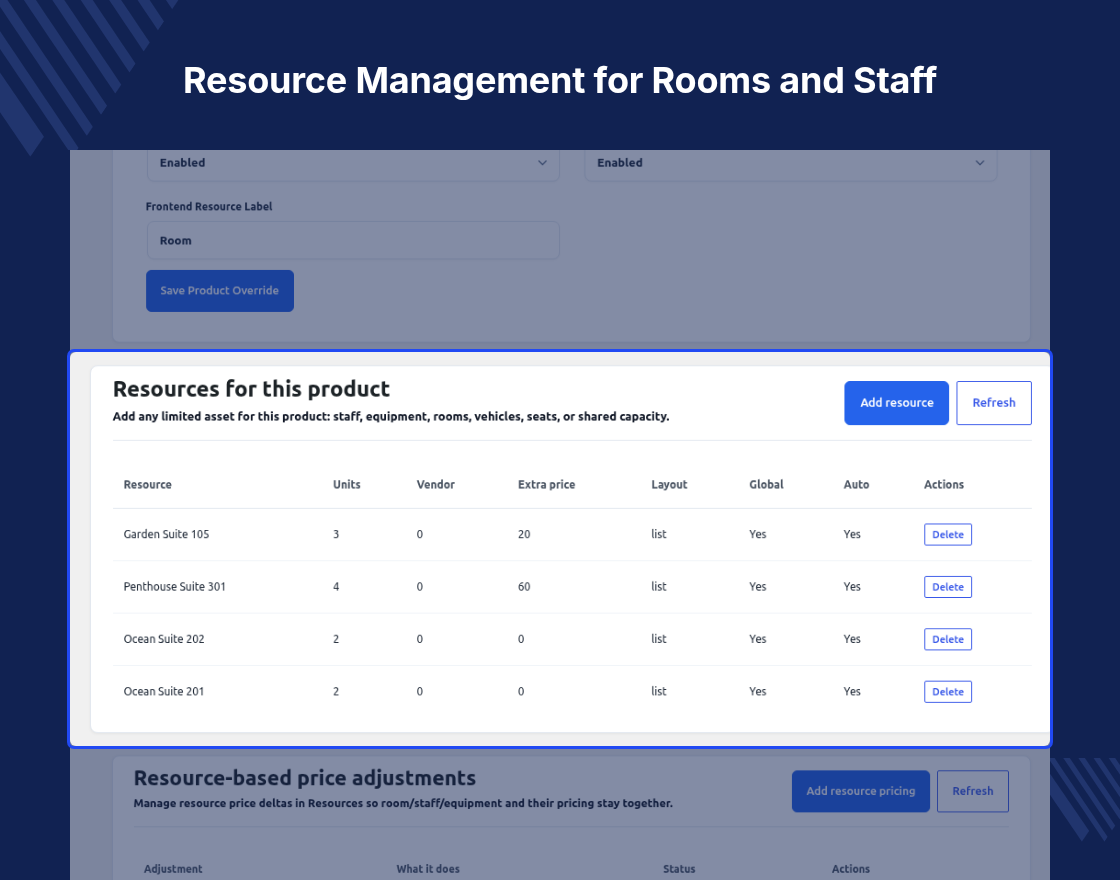Image resolution: width=1120 pixels, height=880 pixels.
Task: Delete the Ocean Suite 202 resource
Action: click(947, 639)
